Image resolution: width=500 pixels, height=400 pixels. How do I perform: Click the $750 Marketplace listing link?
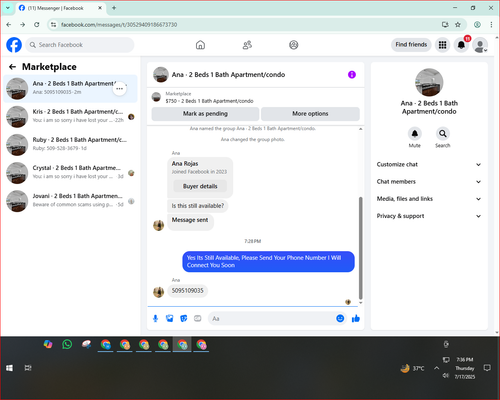[x=209, y=101]
